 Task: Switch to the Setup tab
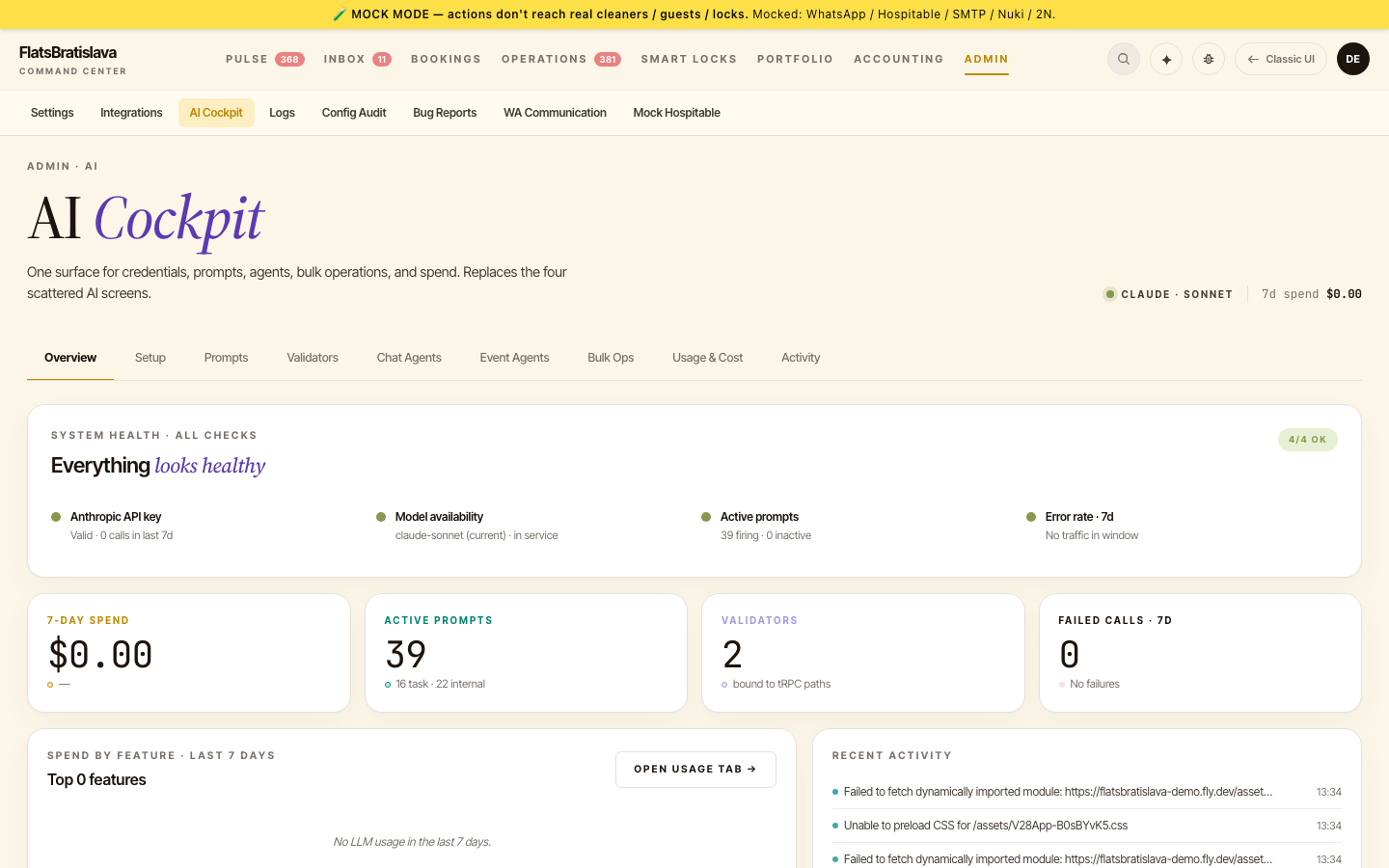click(150, 358)
